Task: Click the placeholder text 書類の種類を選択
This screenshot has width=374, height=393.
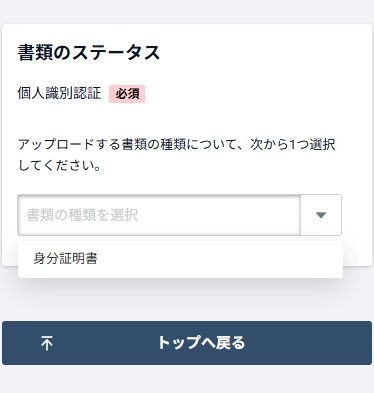Action: tap(82, 215)
